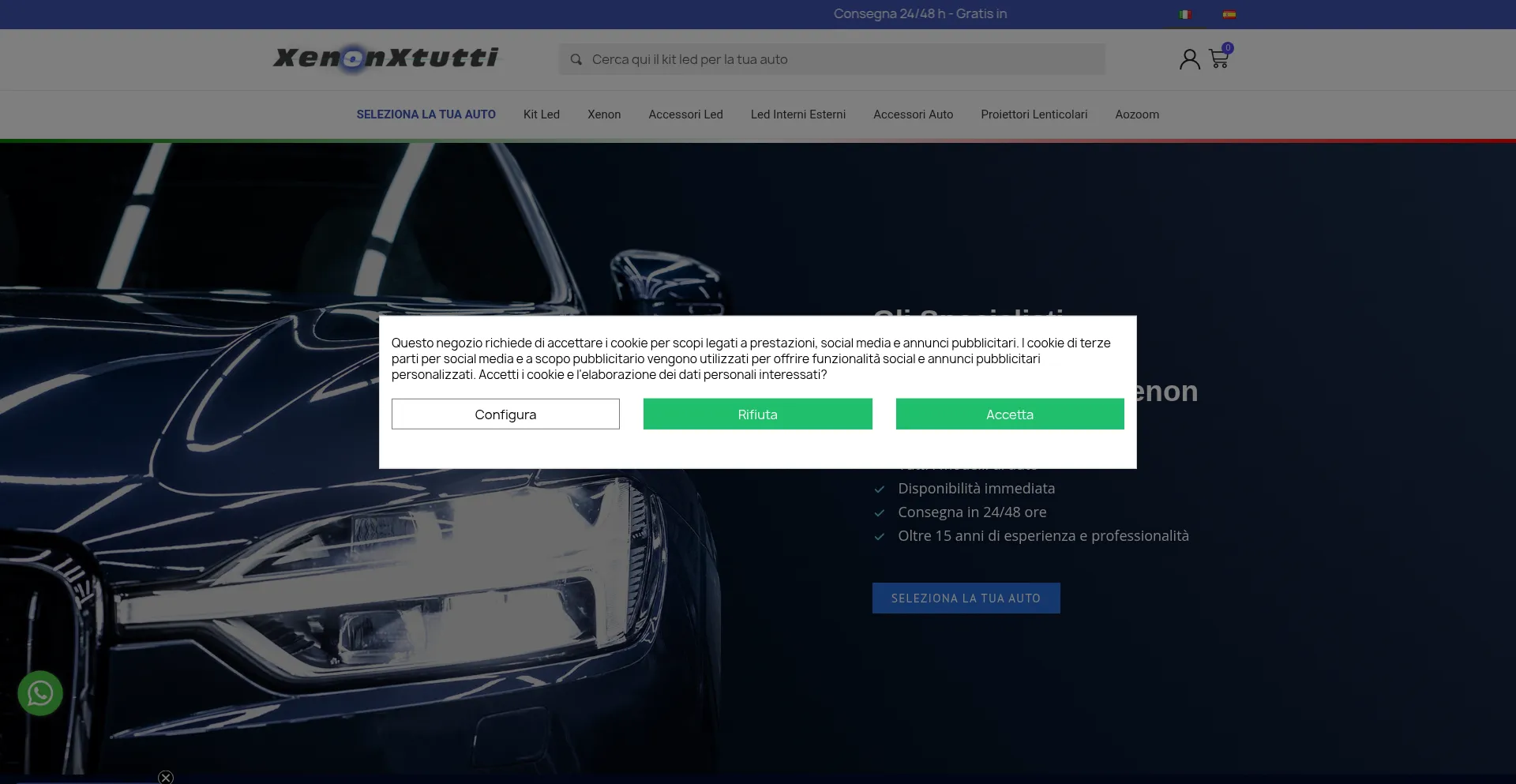1516x784 pixels.
Task: Click the Spanish flag language icon
Action: pos(1229,14)
